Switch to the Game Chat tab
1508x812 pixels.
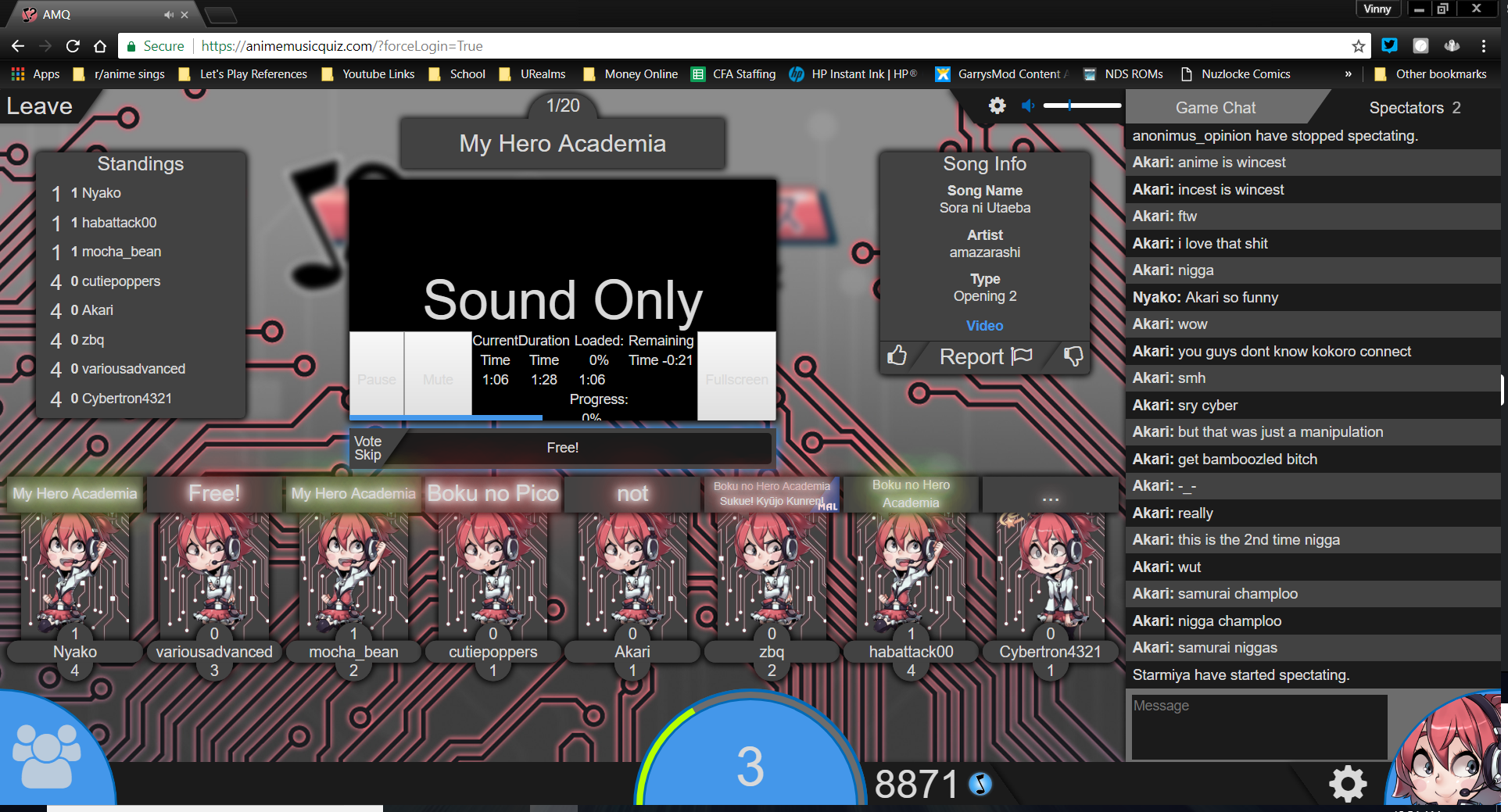coord(1216,108)
